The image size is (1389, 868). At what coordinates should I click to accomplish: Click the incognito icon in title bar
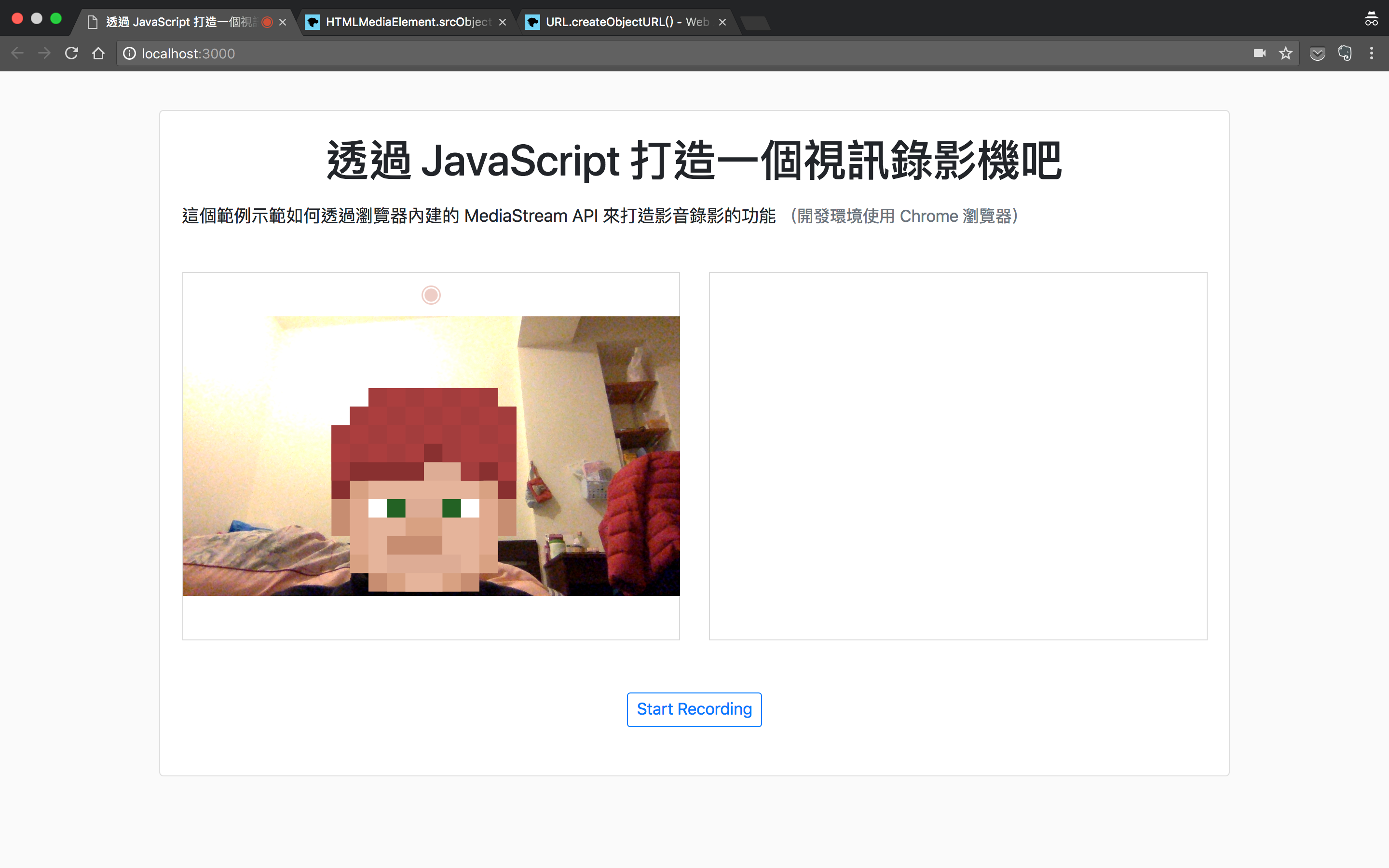point(1371,19)
